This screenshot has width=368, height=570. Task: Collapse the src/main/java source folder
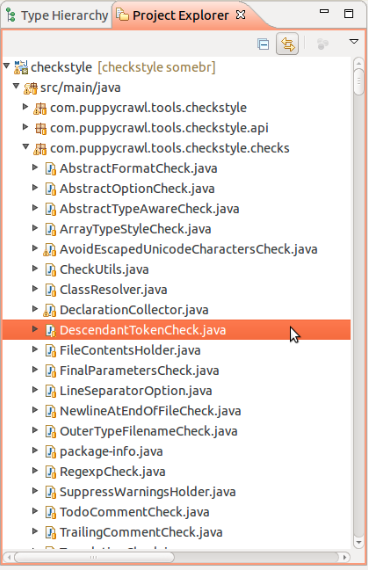[16, 86]
